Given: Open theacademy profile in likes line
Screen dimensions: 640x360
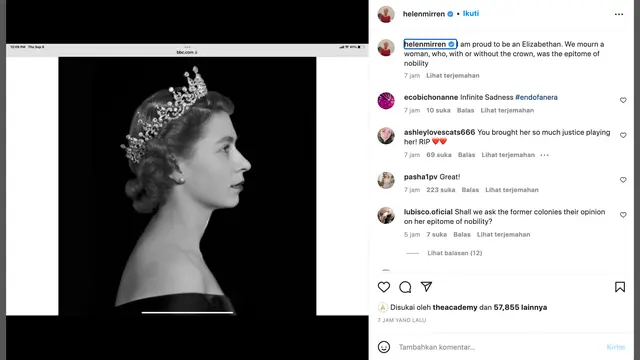Looking at the screenshot, I should click(455, 307).
